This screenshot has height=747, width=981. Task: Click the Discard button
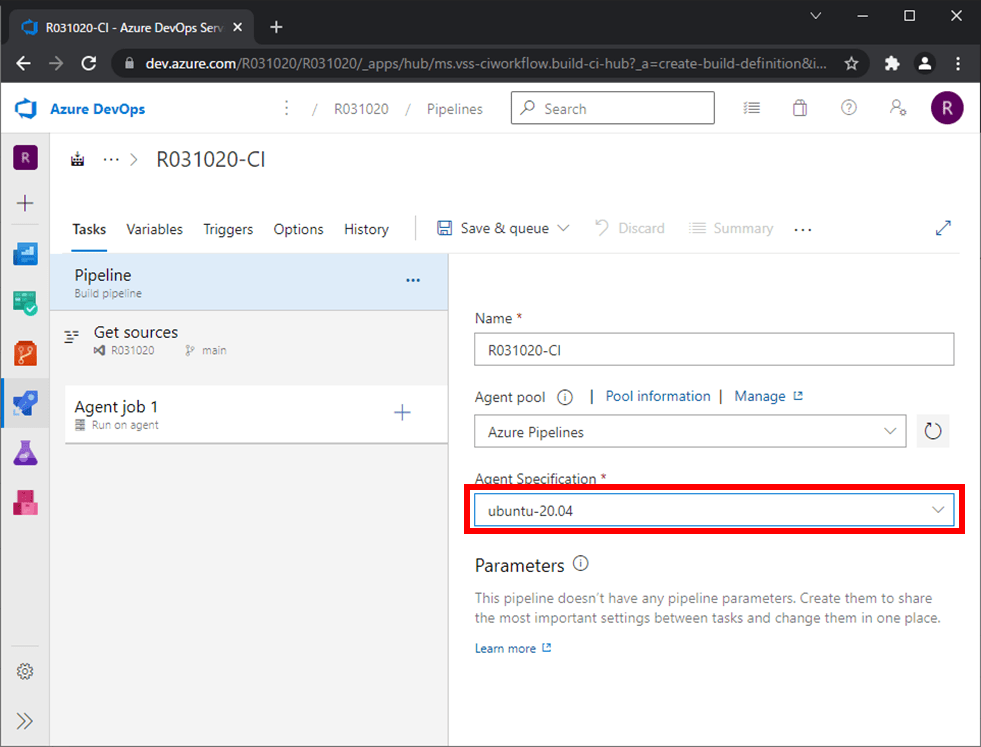629,228
